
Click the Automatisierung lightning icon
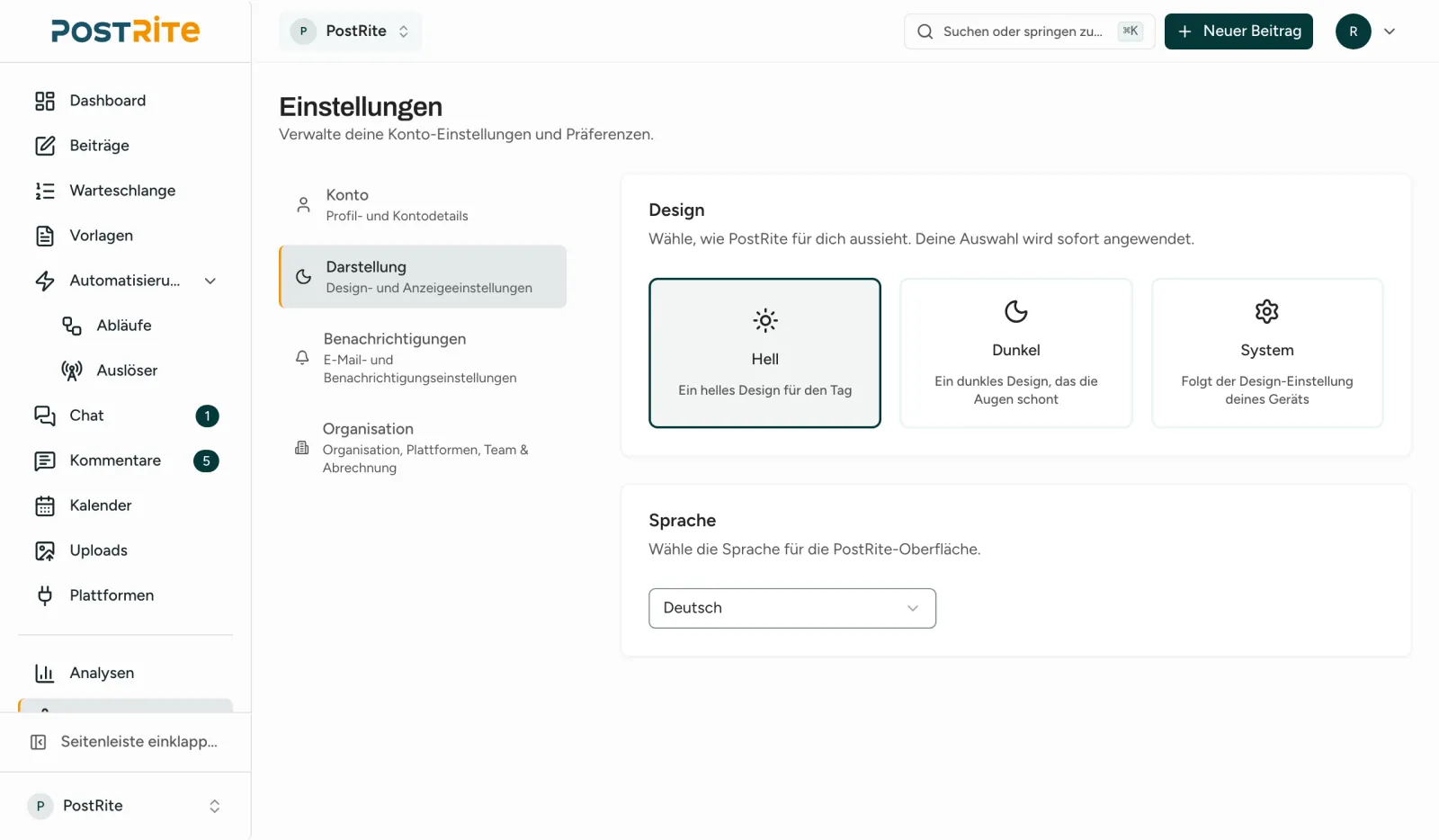point(45,281)
